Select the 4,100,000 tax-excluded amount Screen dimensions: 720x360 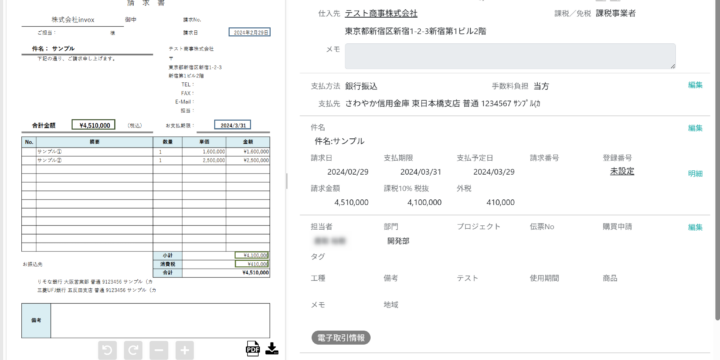click(424, 202)
